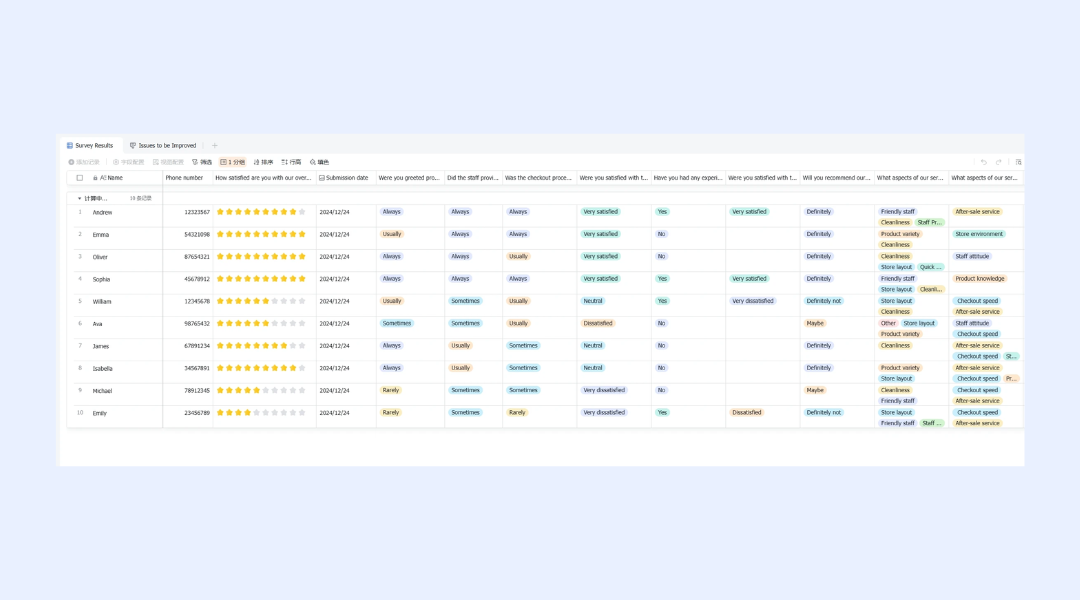Click the name cell Michael
The image size is (1080, 600).
[103, 391]
